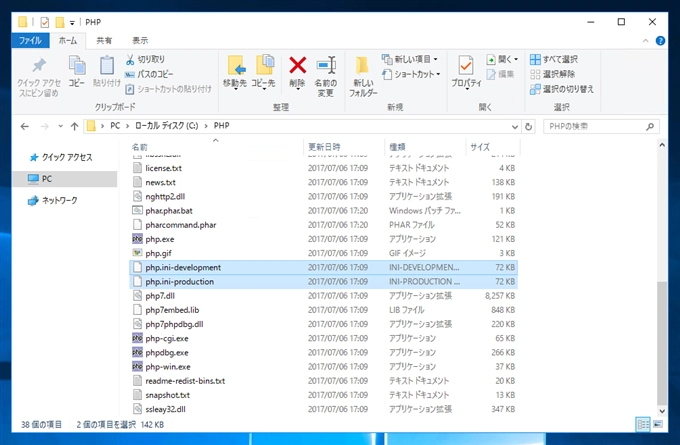Viewport: 680px width, 445px height.
Task: Select php.ini-production file
Action: (323, 282)
